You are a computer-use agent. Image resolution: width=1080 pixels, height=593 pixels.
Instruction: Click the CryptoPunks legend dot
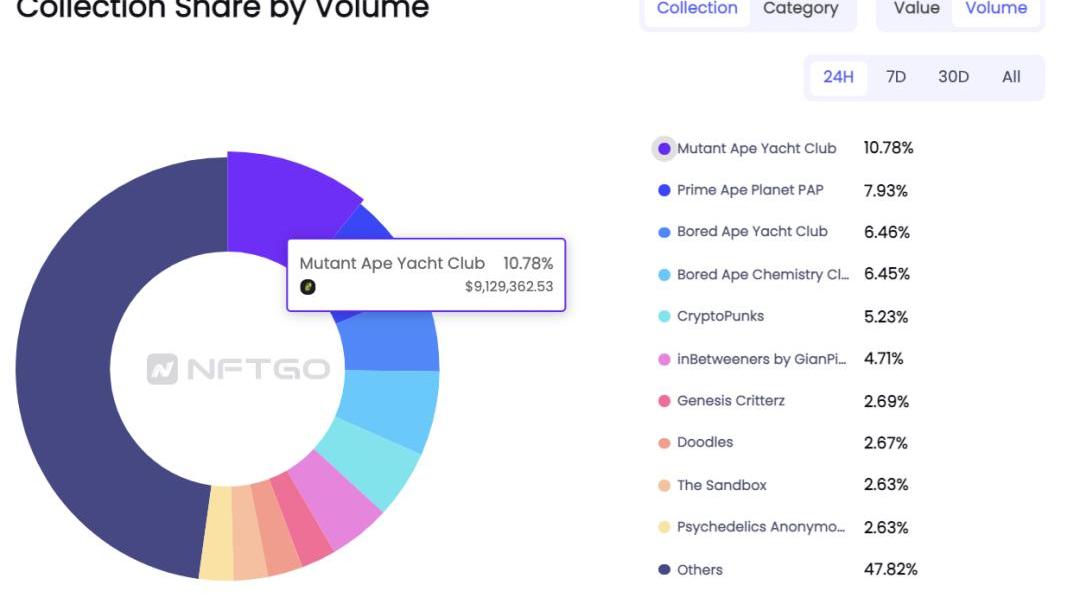click(x=664, y=317)
